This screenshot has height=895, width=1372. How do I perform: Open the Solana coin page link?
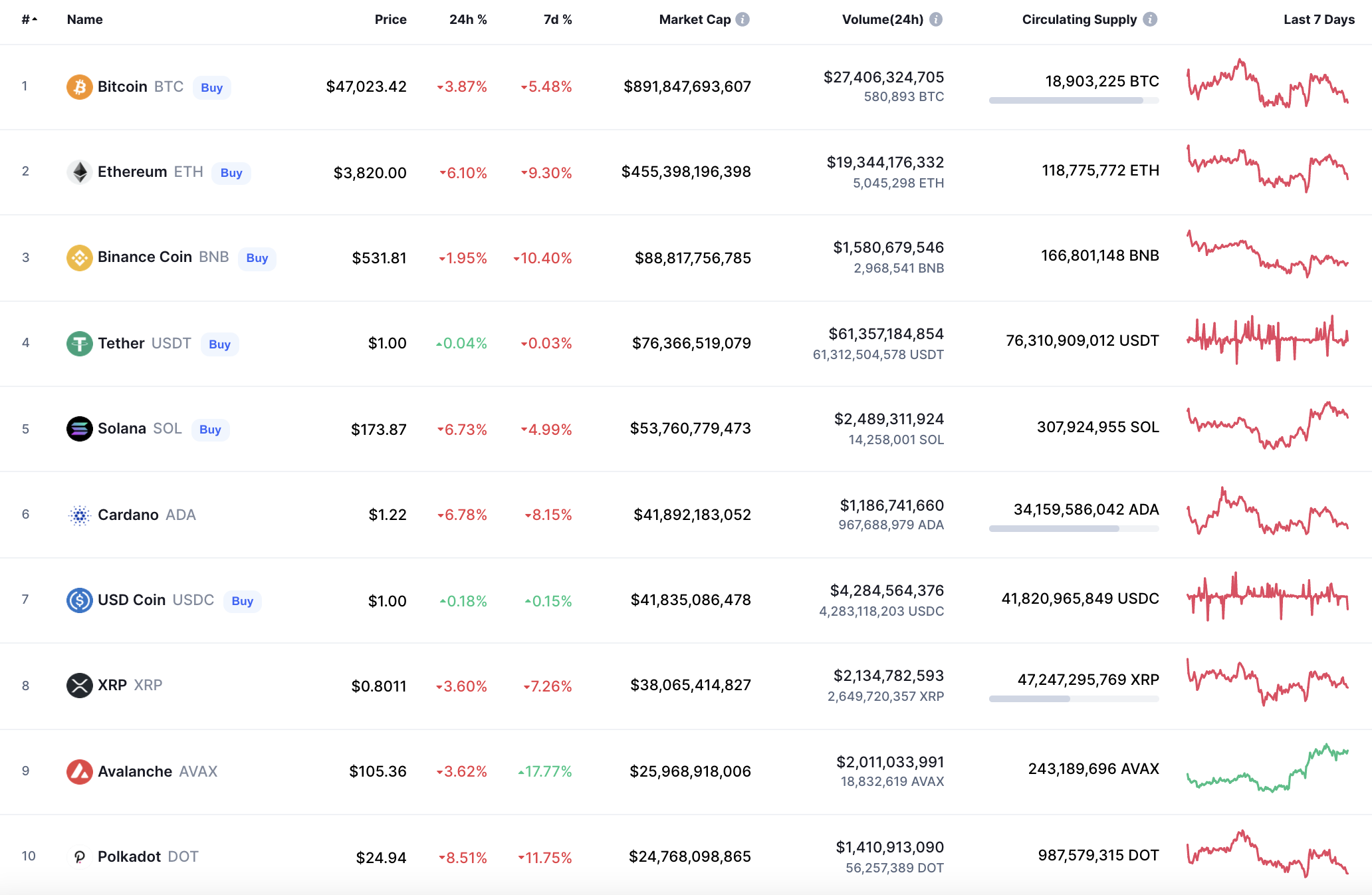122,428
